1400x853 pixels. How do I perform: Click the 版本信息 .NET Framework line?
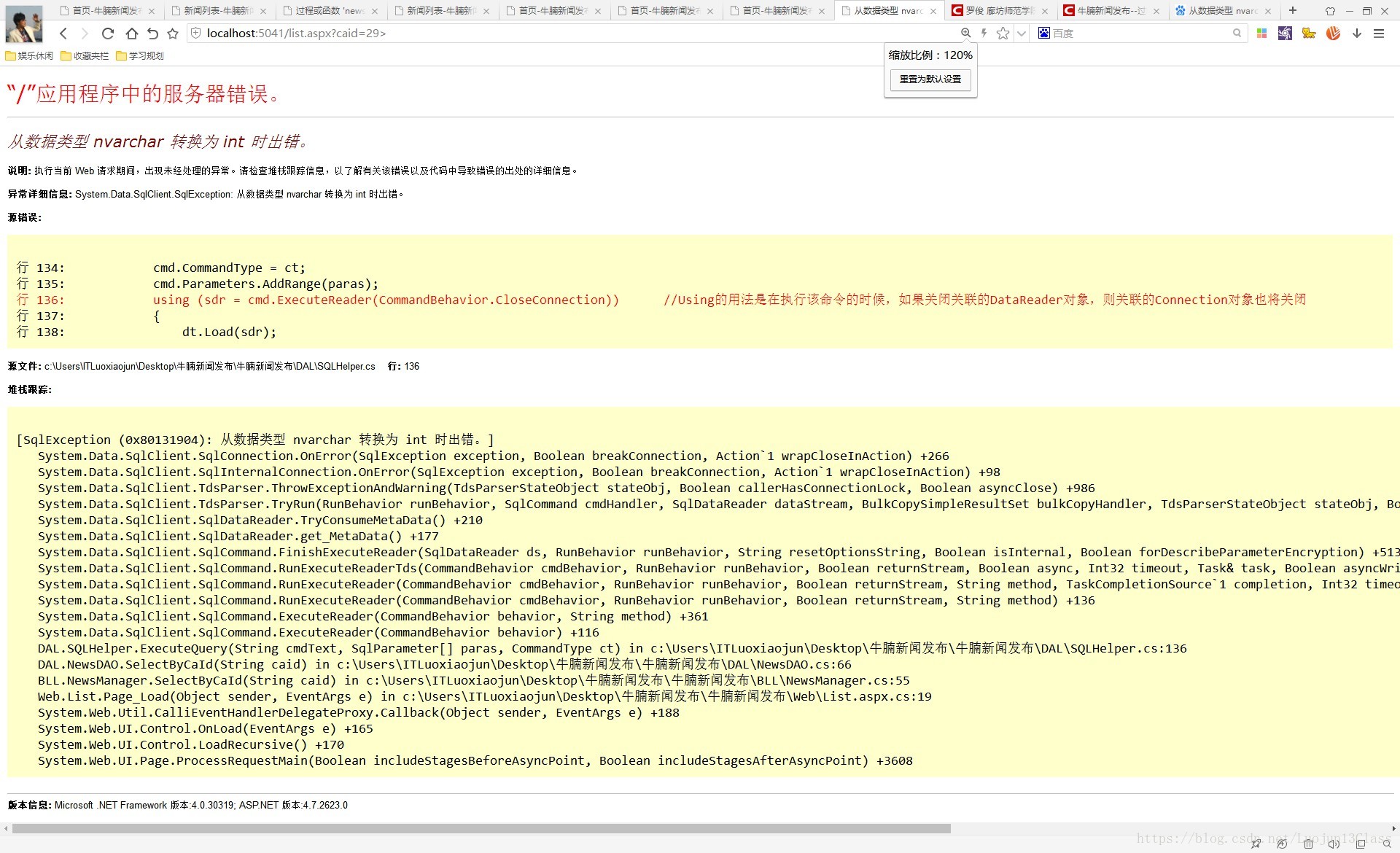[x=178, y=805]
